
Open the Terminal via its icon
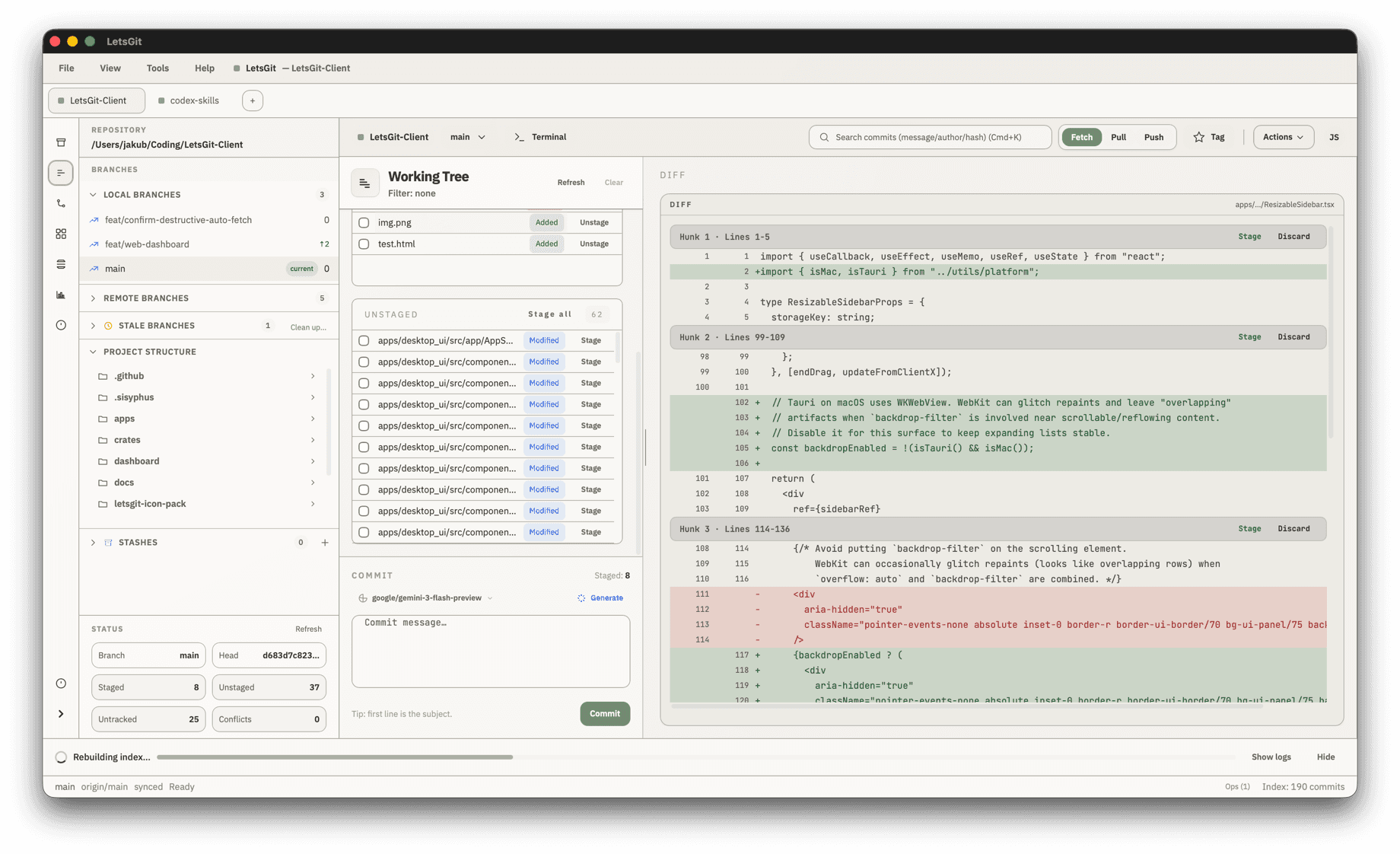520,137
